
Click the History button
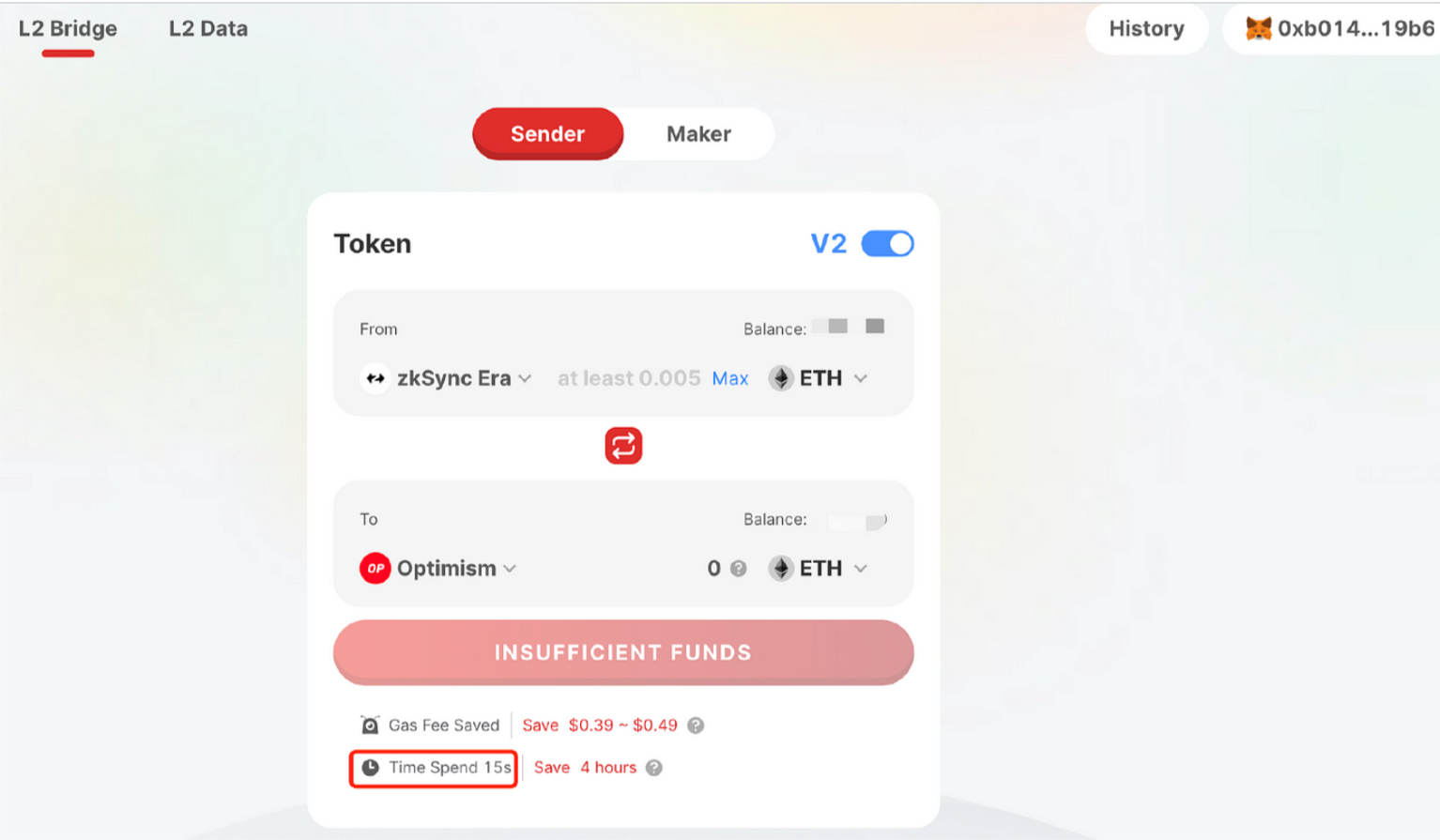[1146, 29]
